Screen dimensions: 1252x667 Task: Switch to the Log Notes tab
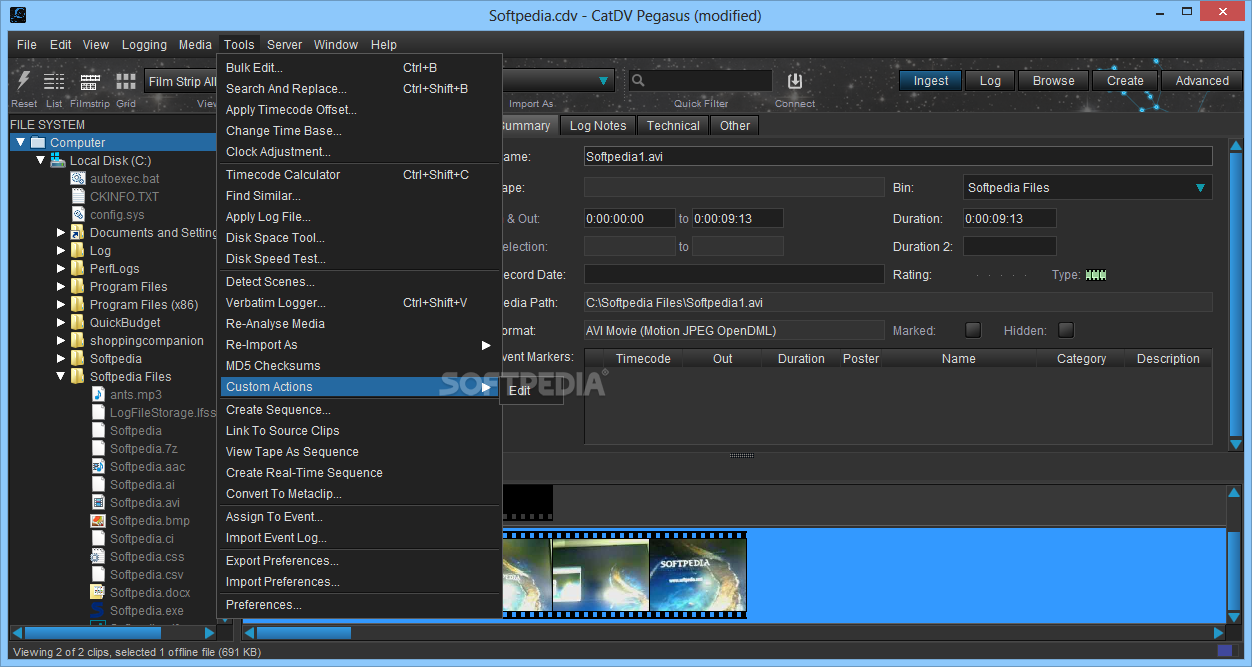597,125
